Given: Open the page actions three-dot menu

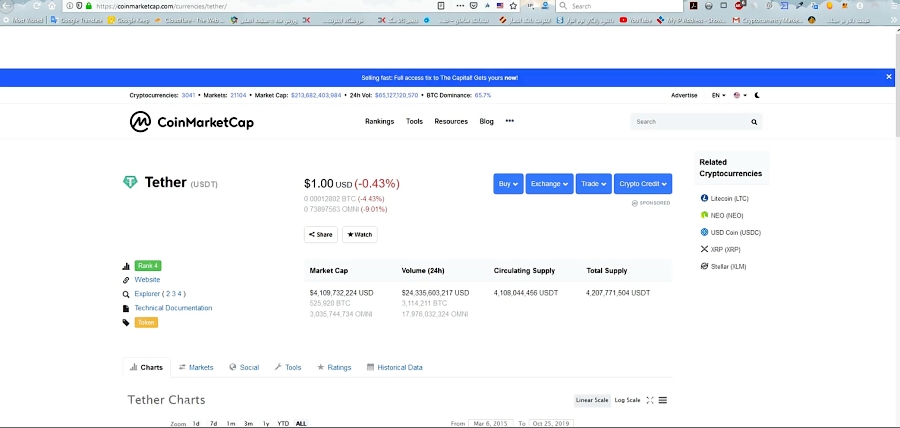Looking at the screenshot, I should (460, 6).
